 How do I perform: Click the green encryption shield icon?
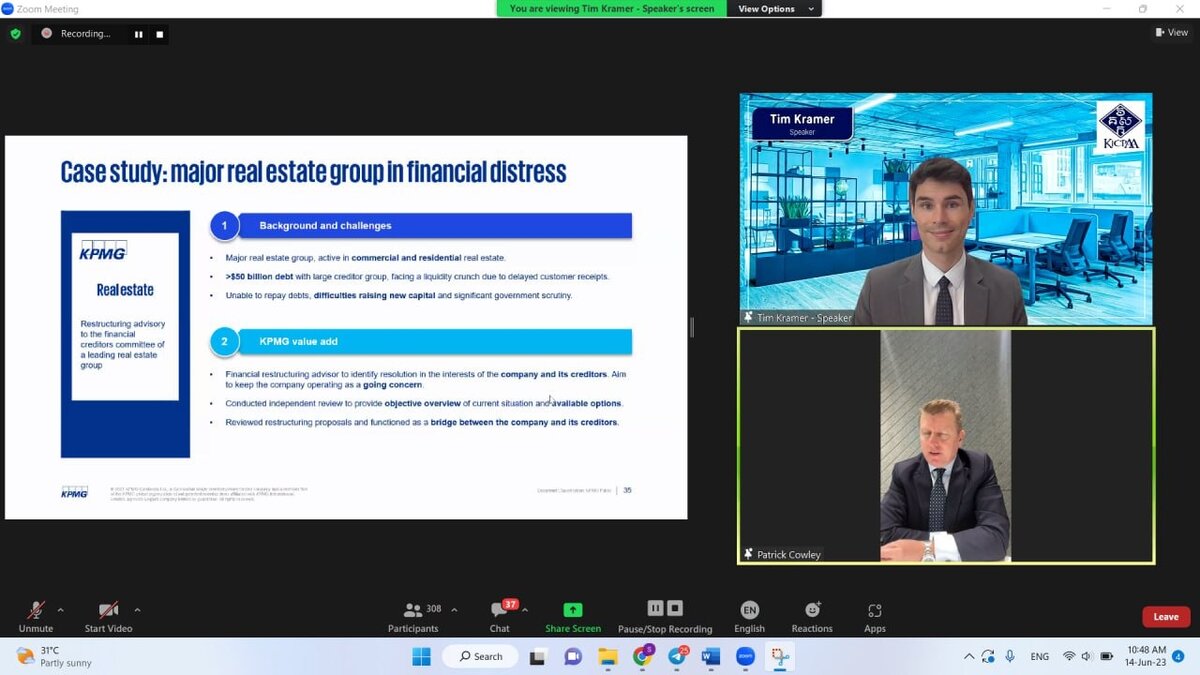click(x=15, y=33)
